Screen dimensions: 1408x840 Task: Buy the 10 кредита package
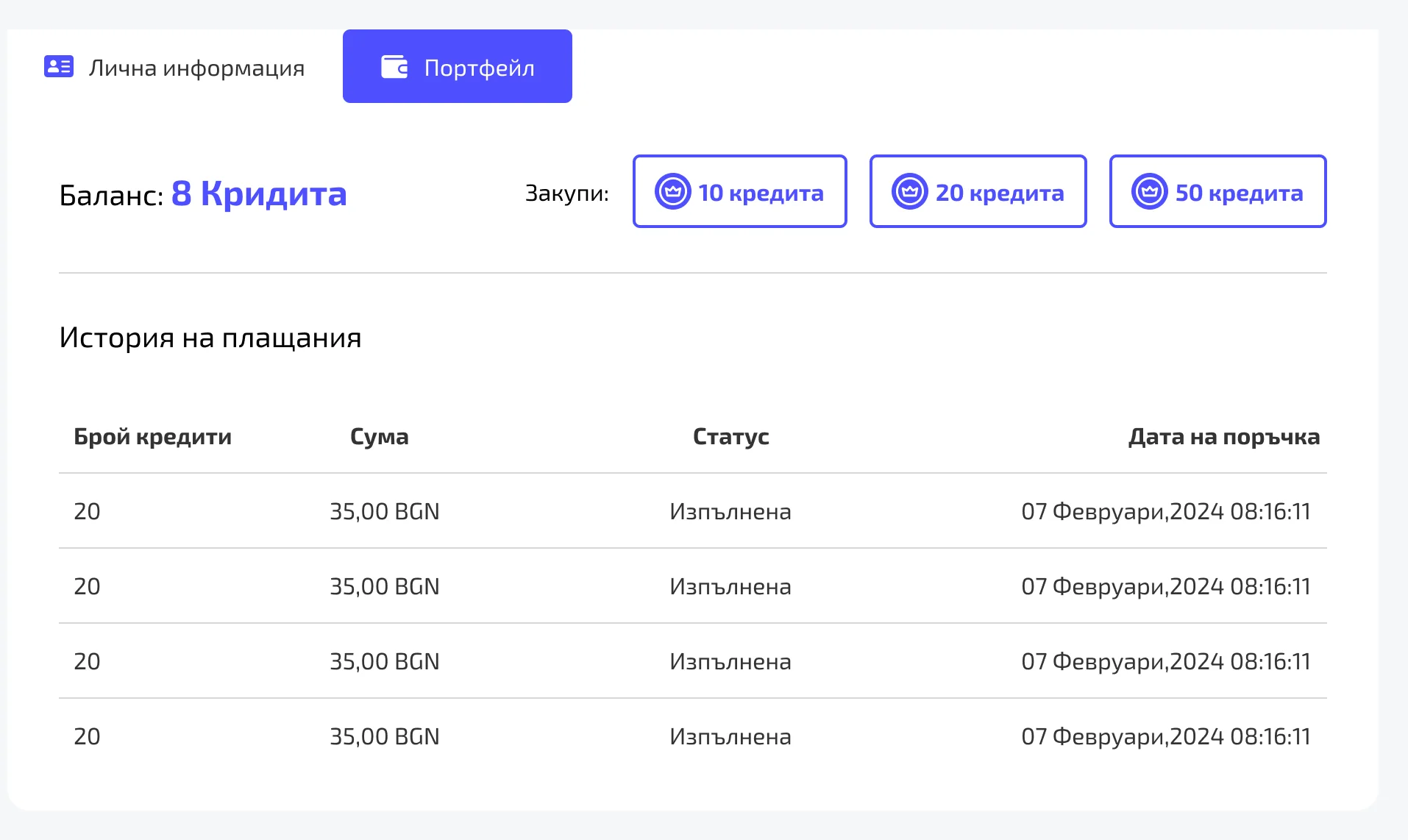click(740, 191)
